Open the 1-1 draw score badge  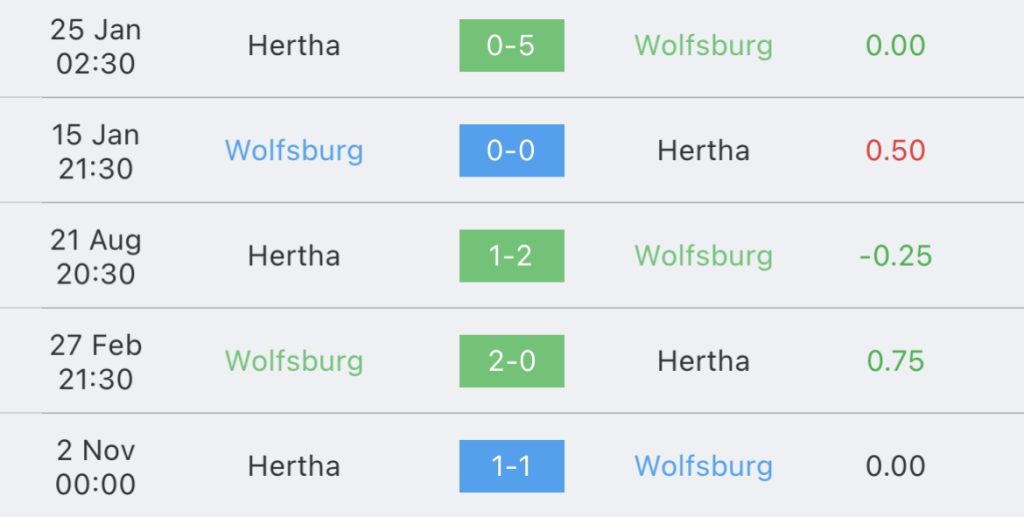pyautogui.click(x=511, y=466)
